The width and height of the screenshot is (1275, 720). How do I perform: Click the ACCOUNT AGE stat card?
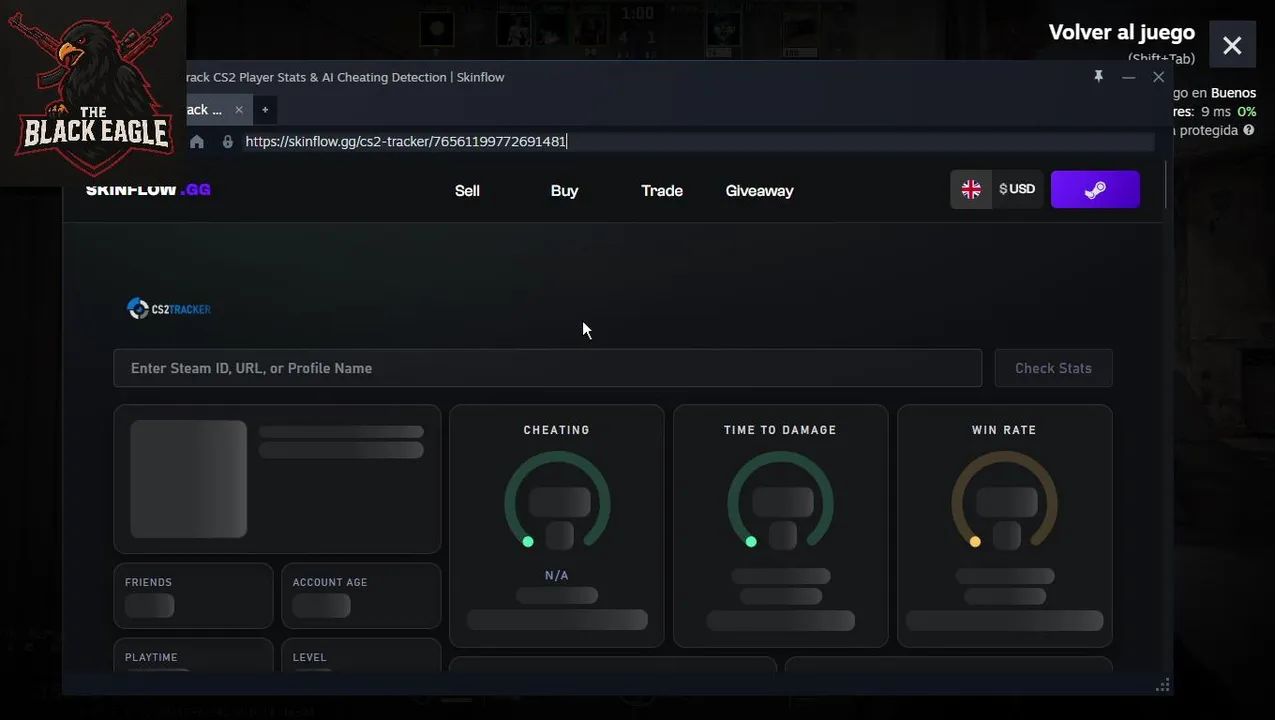(x=361, y=595)
